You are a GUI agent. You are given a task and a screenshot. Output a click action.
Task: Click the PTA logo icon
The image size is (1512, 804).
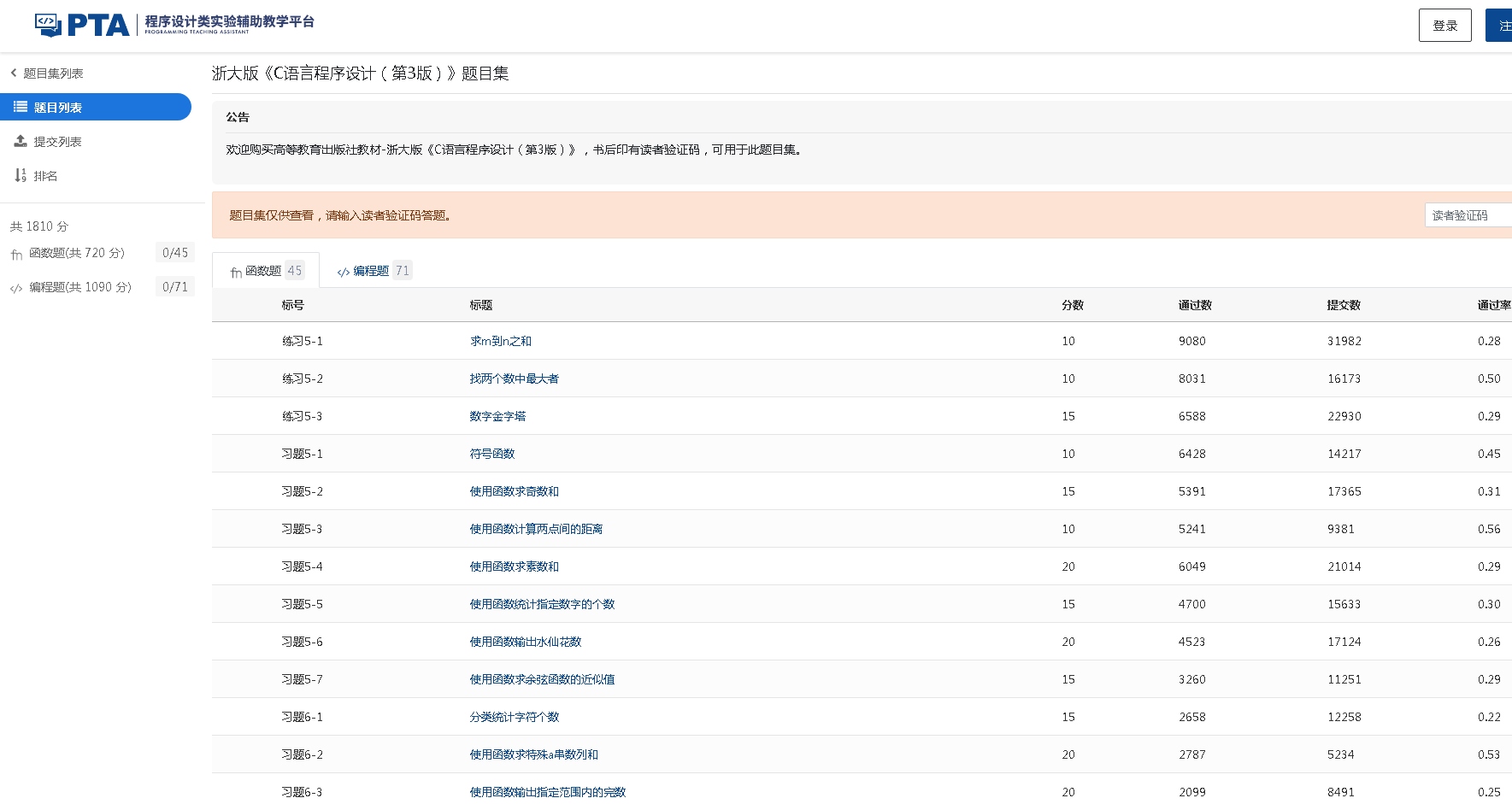tap(47, 25)
